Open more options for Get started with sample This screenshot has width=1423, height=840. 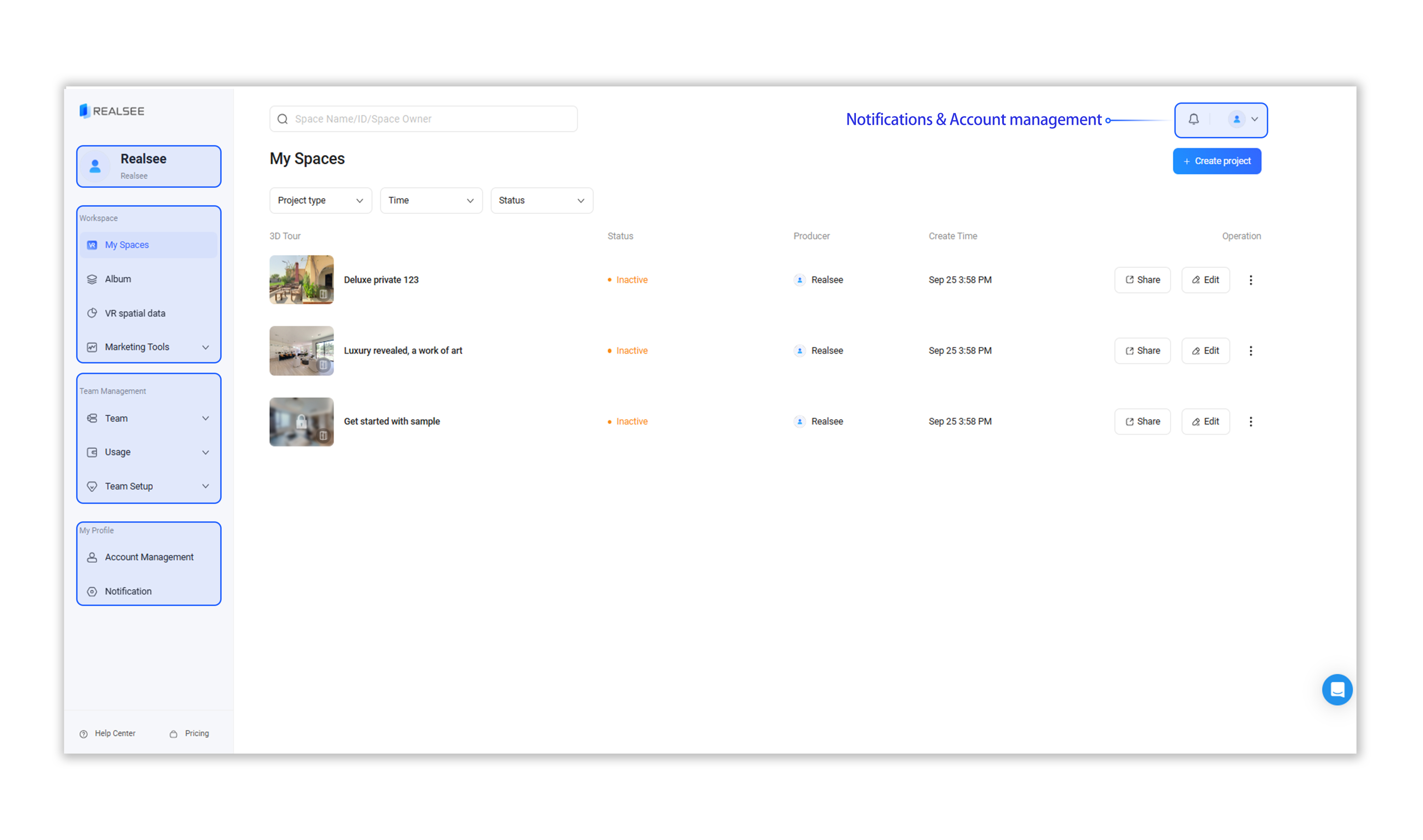pyautogui.click(x=1250, y=421)
